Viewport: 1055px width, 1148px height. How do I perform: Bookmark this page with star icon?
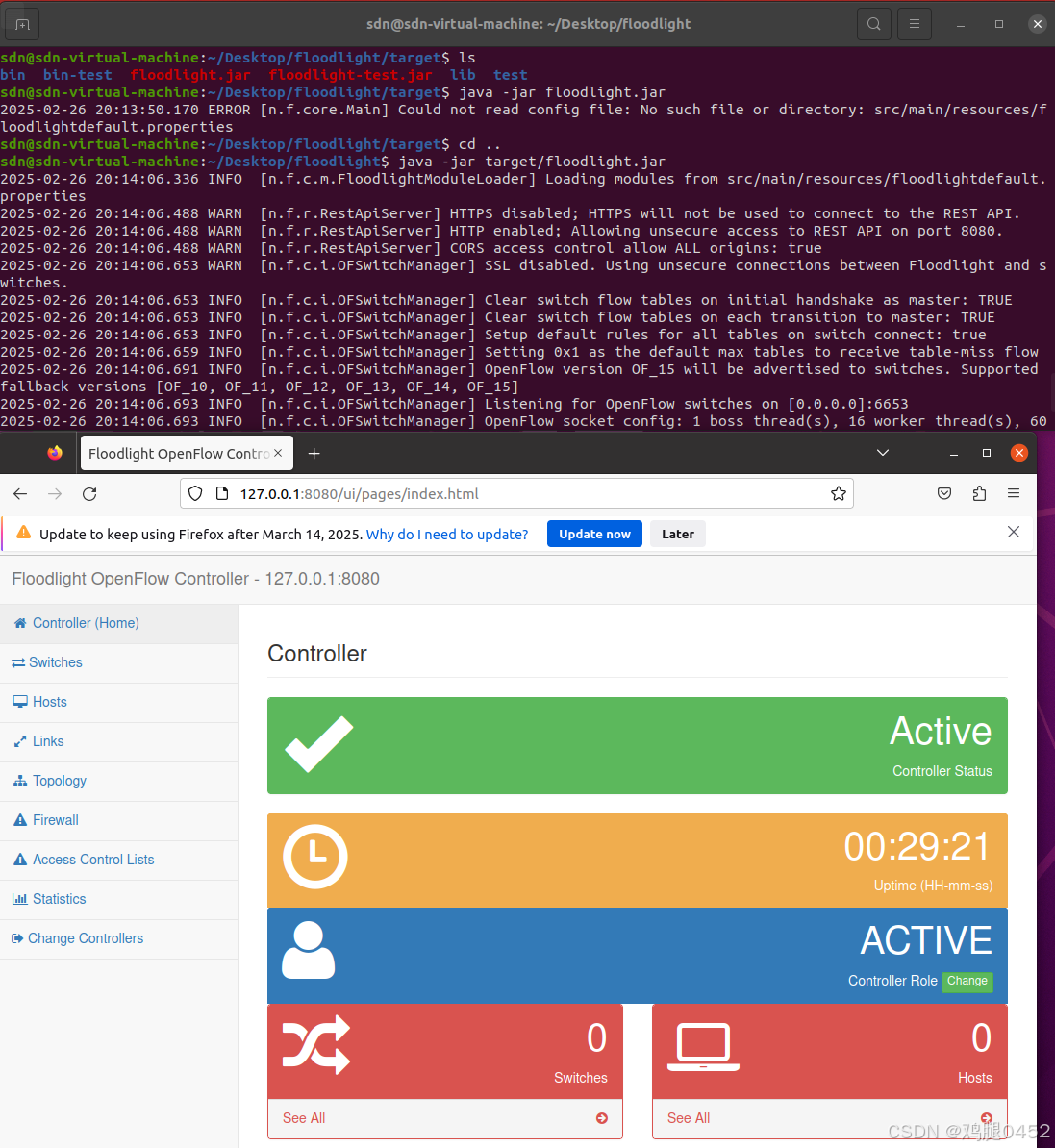(x=839, y=493)
